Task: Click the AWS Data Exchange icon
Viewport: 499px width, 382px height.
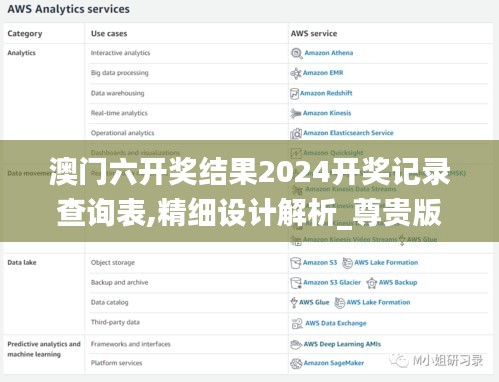Action: coord(297,323)
